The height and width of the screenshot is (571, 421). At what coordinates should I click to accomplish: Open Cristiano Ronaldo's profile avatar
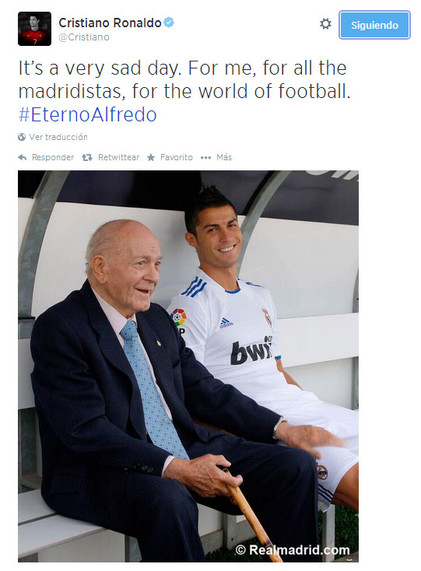pyautogui.click(x=35, y=29)
